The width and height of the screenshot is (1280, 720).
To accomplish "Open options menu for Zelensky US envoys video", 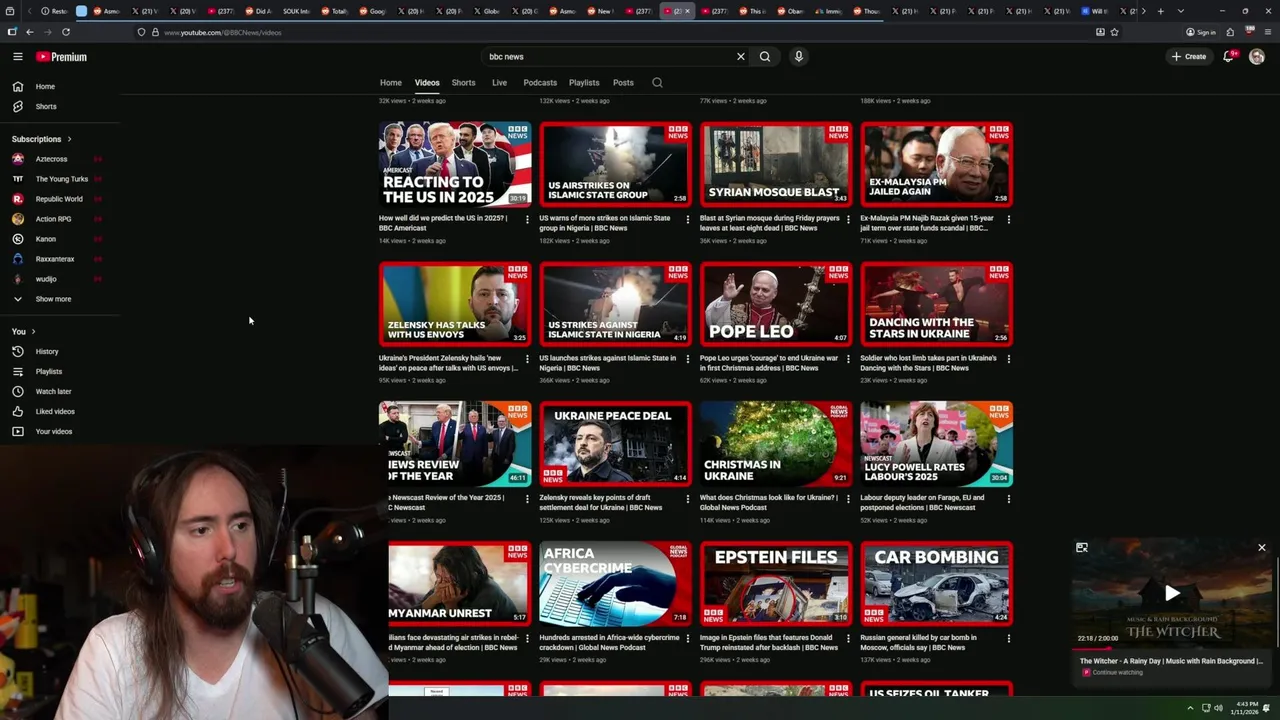I will 527,360.
